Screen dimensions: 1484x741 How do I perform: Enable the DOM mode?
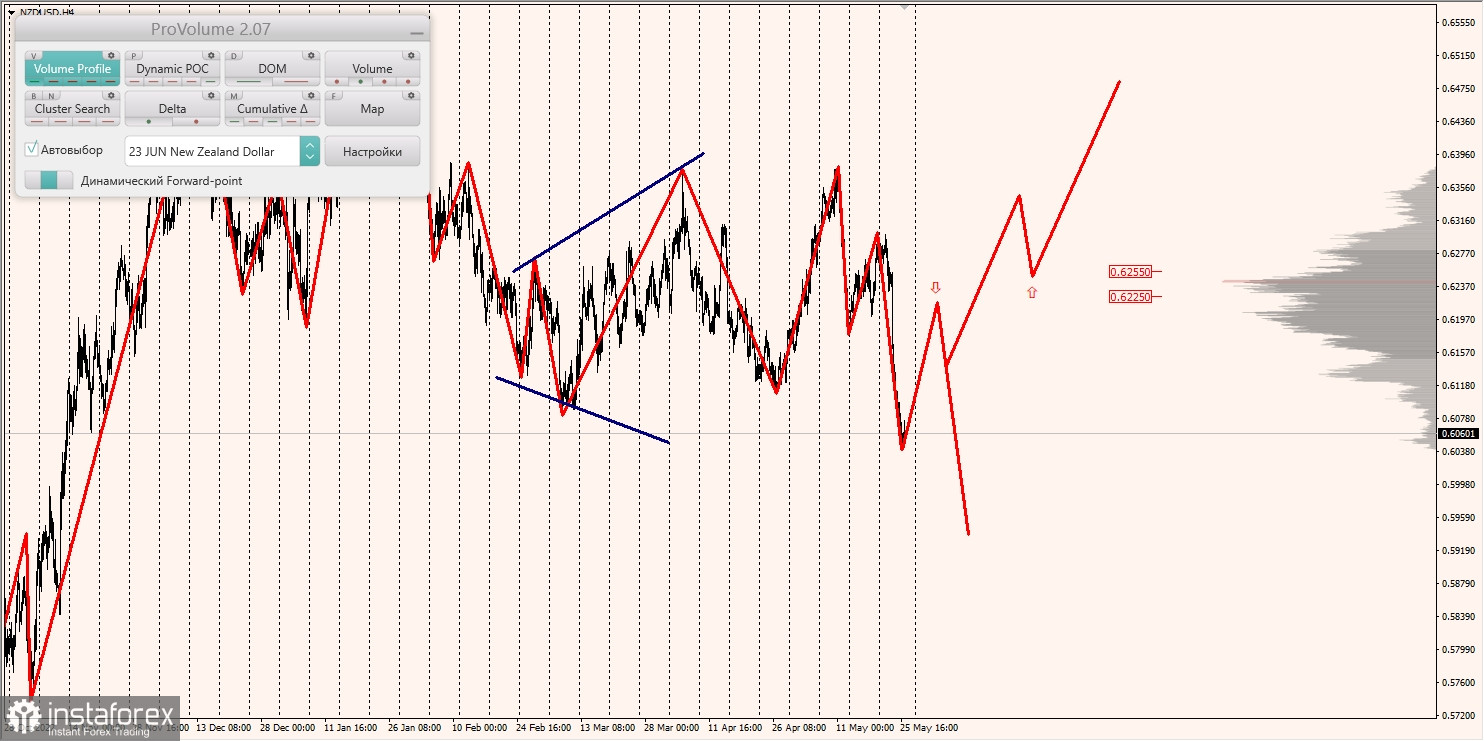[x=272, y=69]
